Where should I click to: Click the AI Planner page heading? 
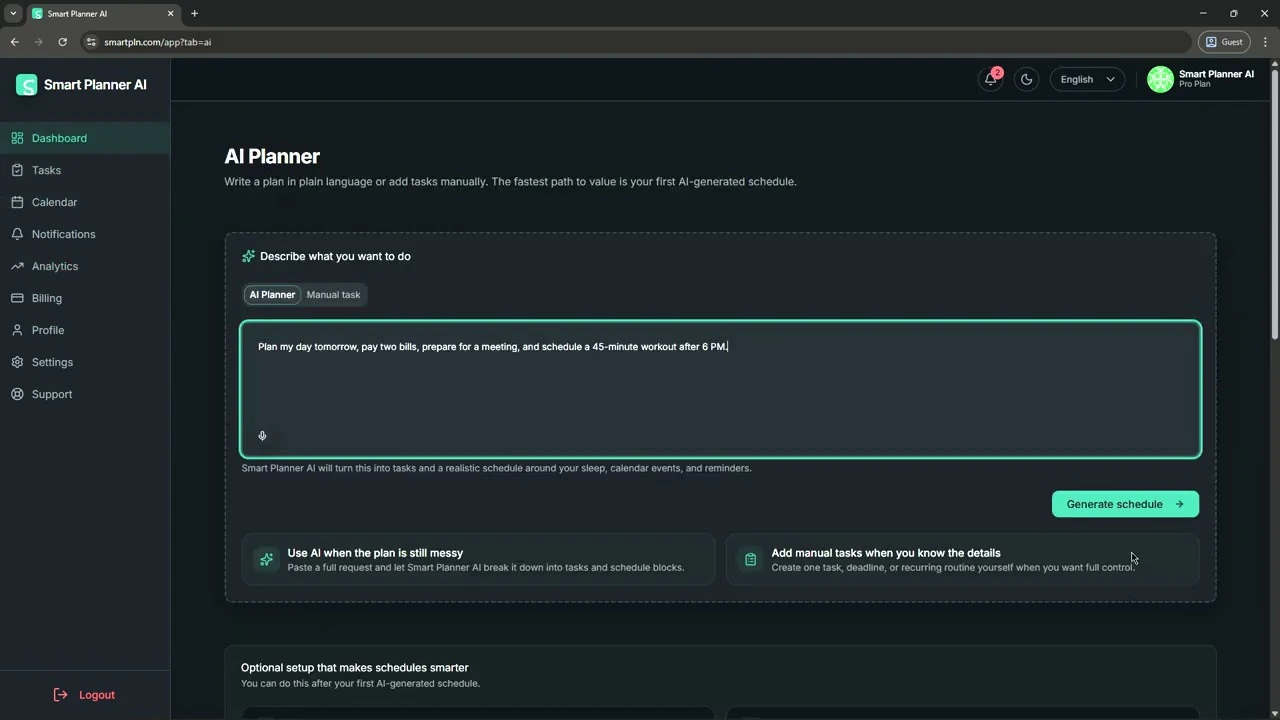[x=272, y=157]
